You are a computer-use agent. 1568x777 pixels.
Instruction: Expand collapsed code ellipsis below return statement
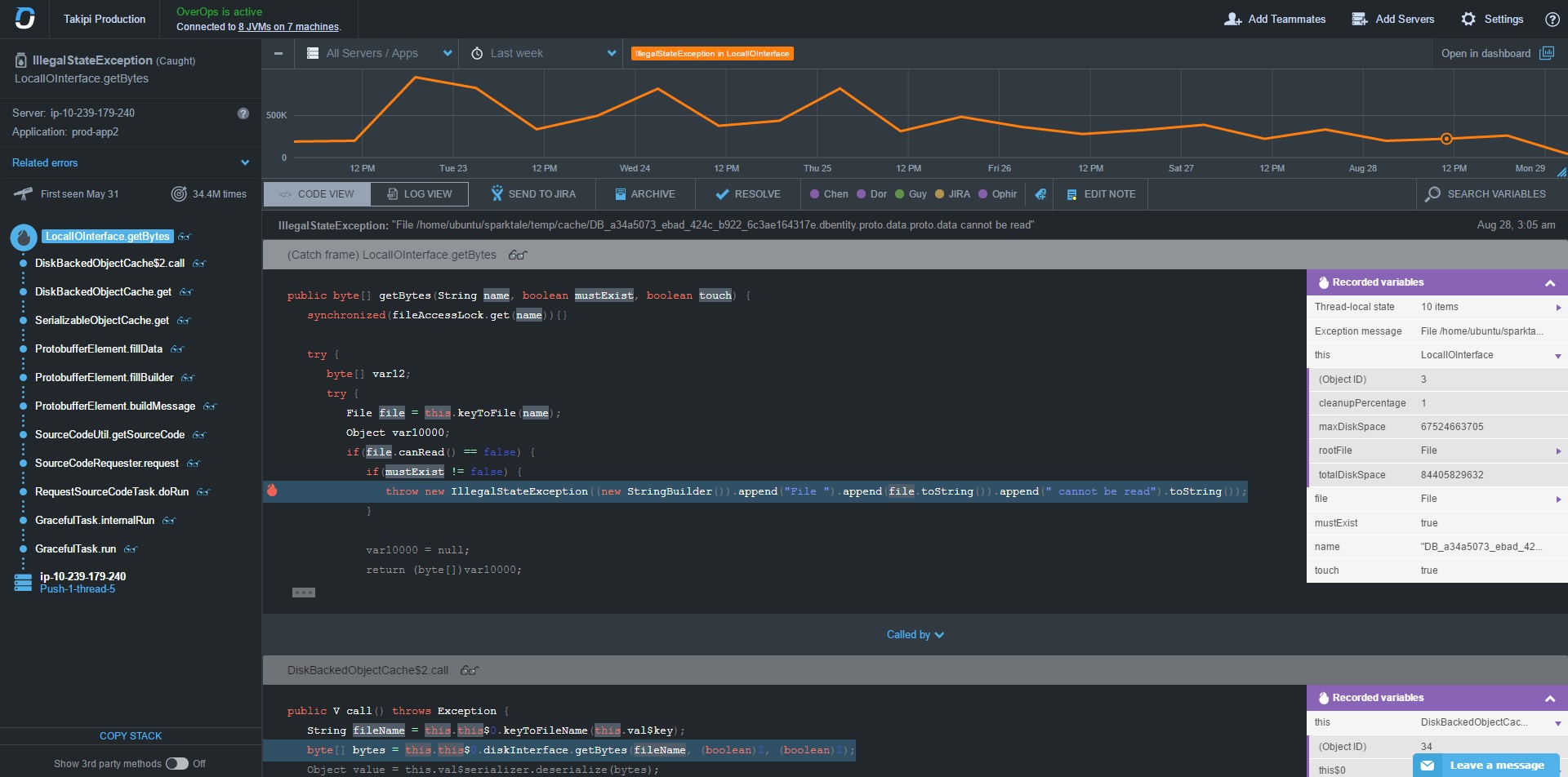pos(304,593)
